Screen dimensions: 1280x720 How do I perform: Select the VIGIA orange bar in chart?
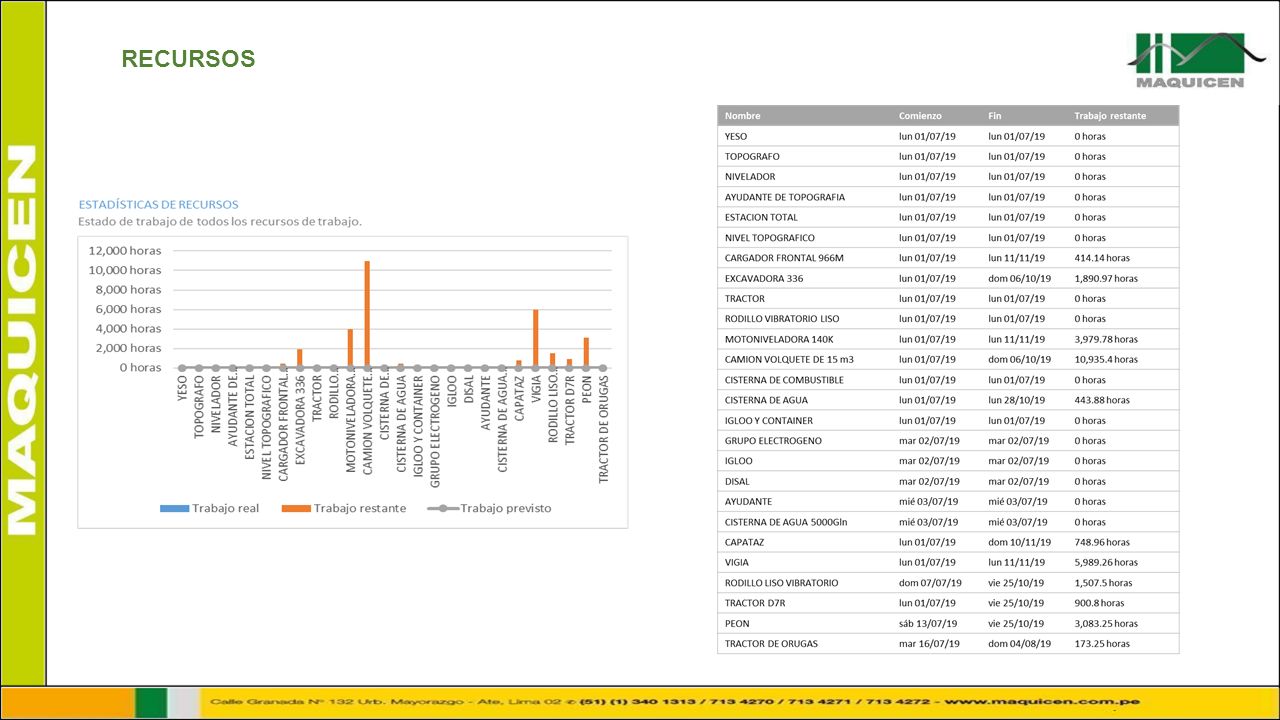535,338
